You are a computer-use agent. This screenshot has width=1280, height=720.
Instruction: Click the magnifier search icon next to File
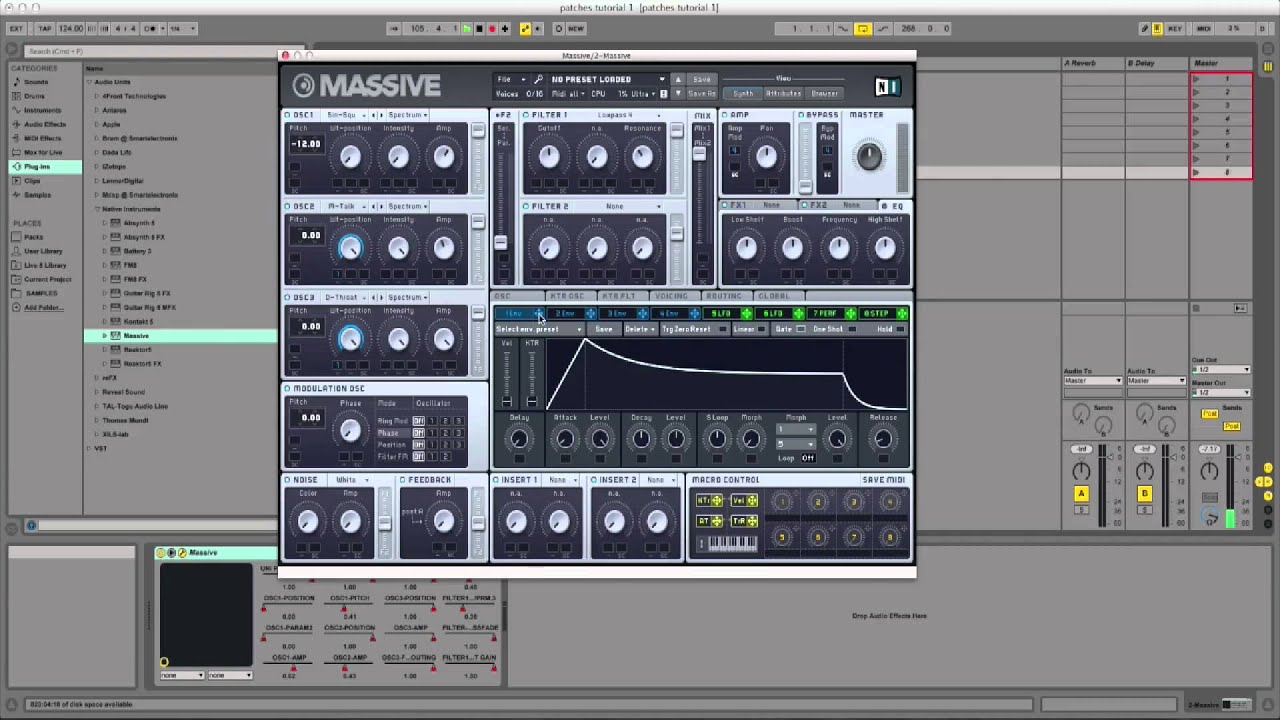[x=538, y=79]
